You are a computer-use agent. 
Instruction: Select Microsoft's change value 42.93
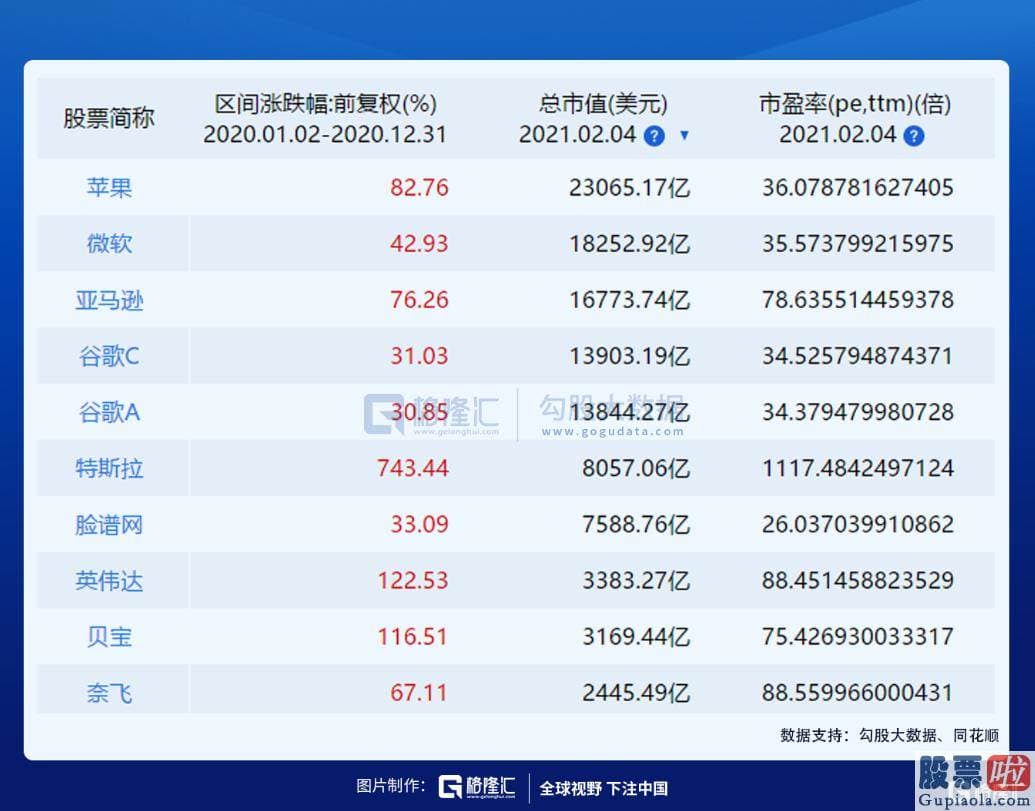click(x=419, y=243)
